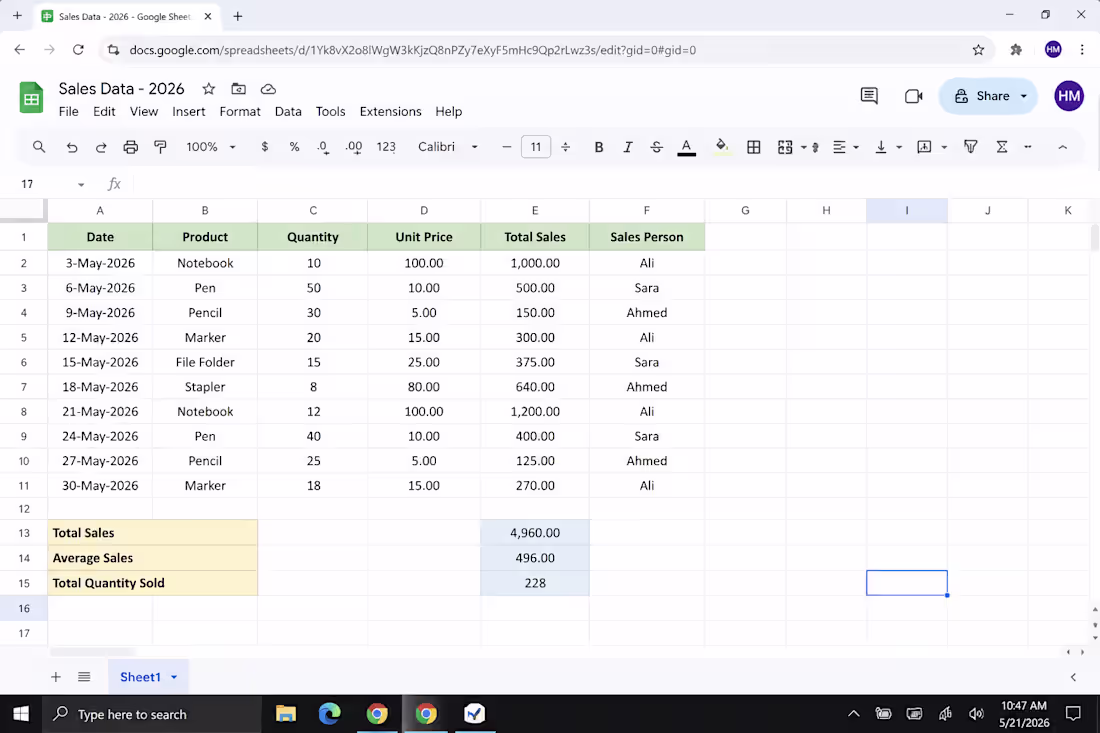The height and width of the screenshot is (733, 1100).
Task: Merge cells using the merge icon
Action: coord(785,147)
